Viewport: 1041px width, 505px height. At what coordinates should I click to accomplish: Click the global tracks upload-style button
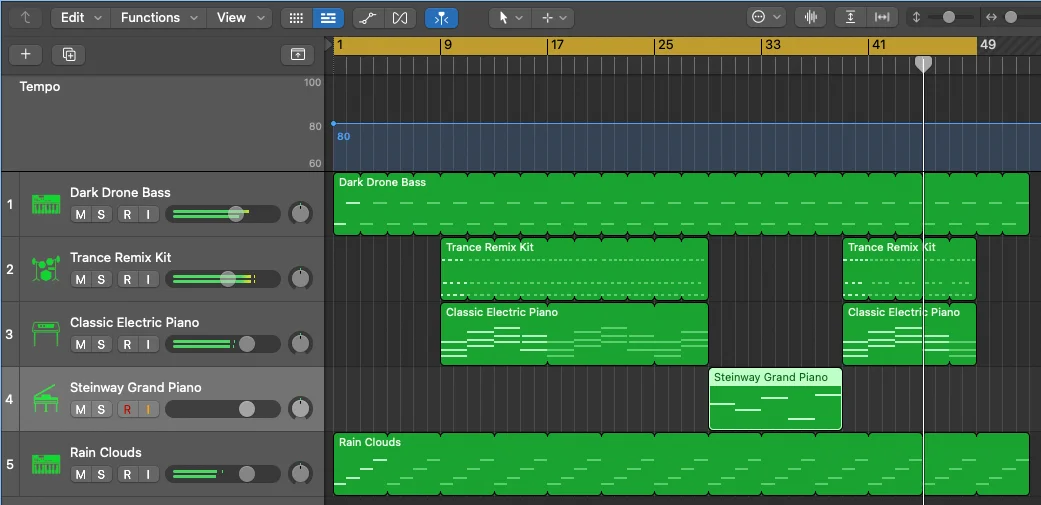pyautogui.click(x=297, y=54)
